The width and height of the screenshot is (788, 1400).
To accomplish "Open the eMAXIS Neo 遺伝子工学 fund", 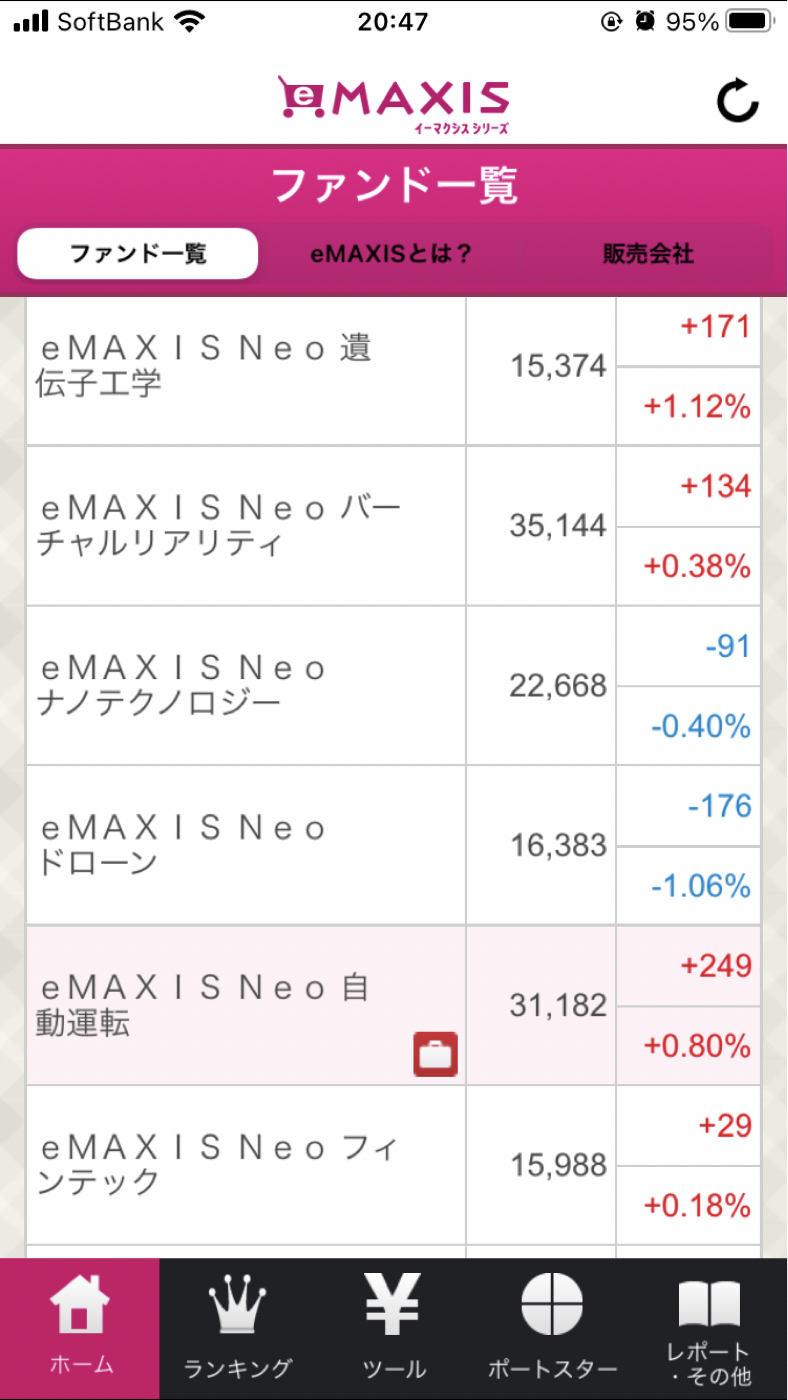I will point(204,366).
